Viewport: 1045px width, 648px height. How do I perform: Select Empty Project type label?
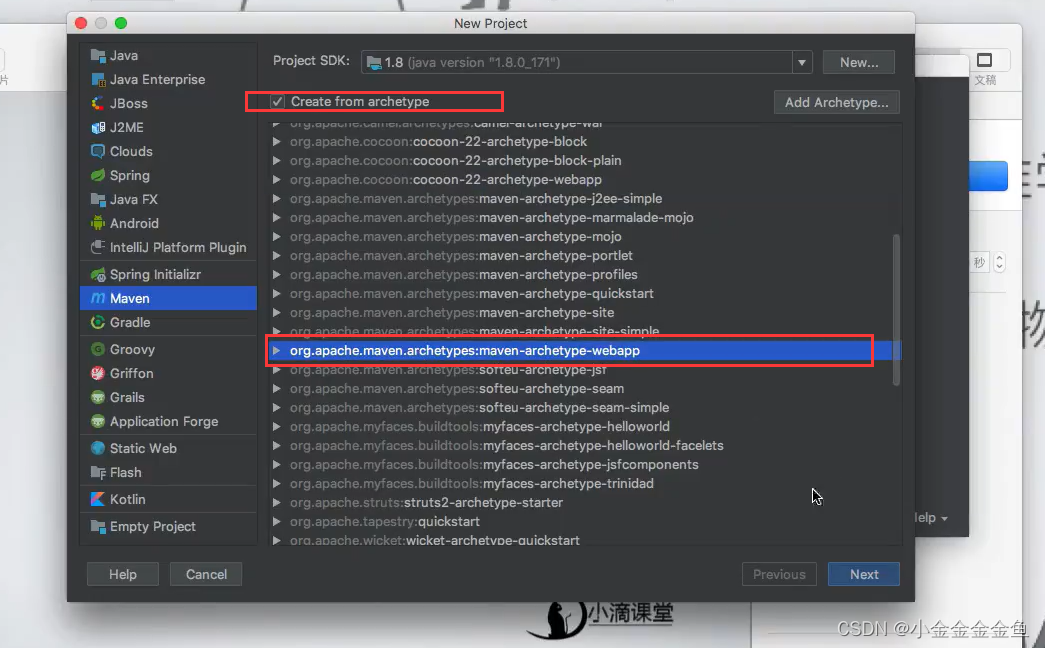(153, 527)
